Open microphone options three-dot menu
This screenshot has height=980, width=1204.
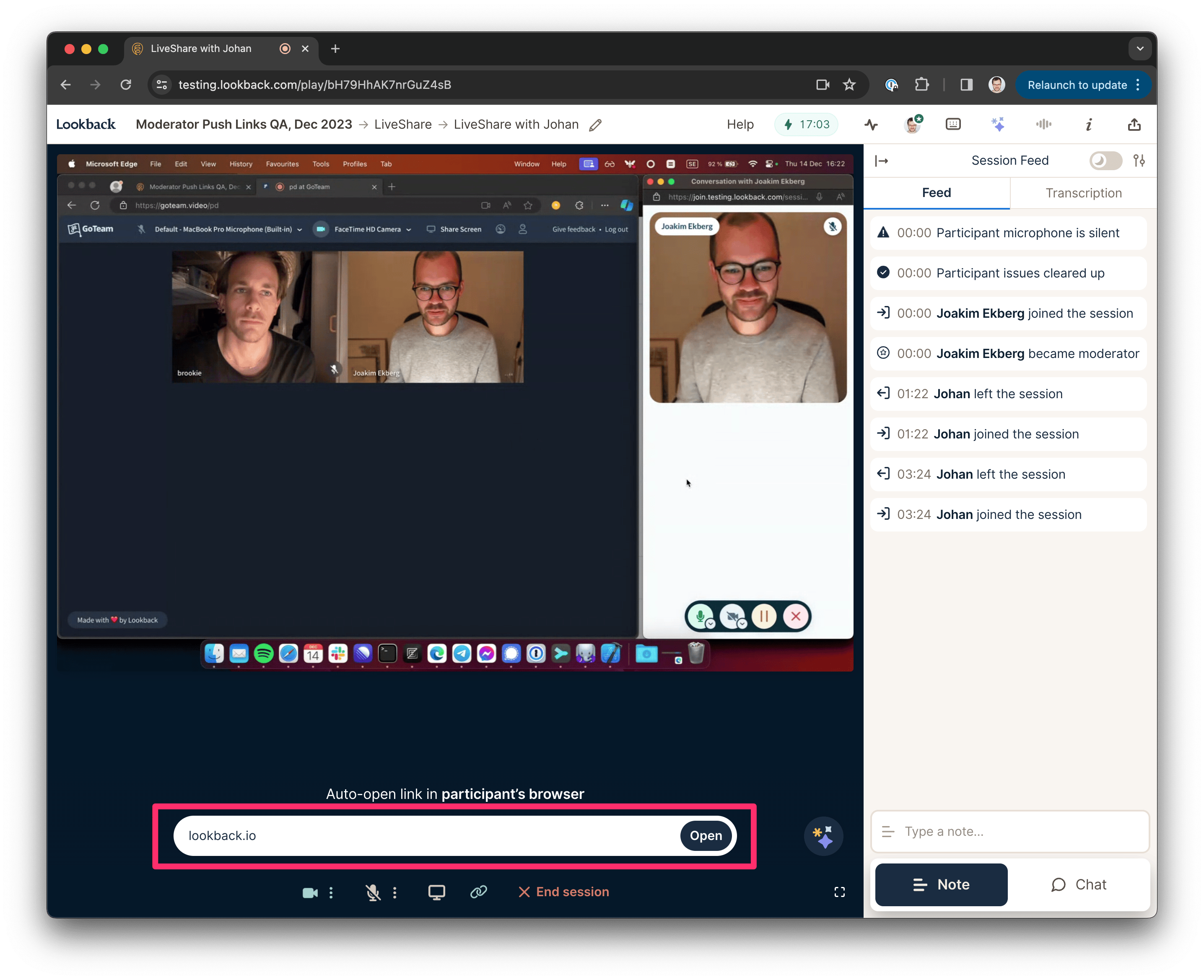[x=394, y=892]
